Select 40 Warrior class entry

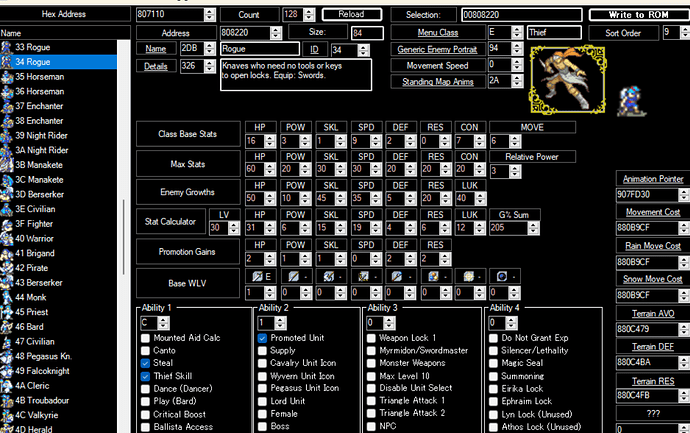(59, 239)
